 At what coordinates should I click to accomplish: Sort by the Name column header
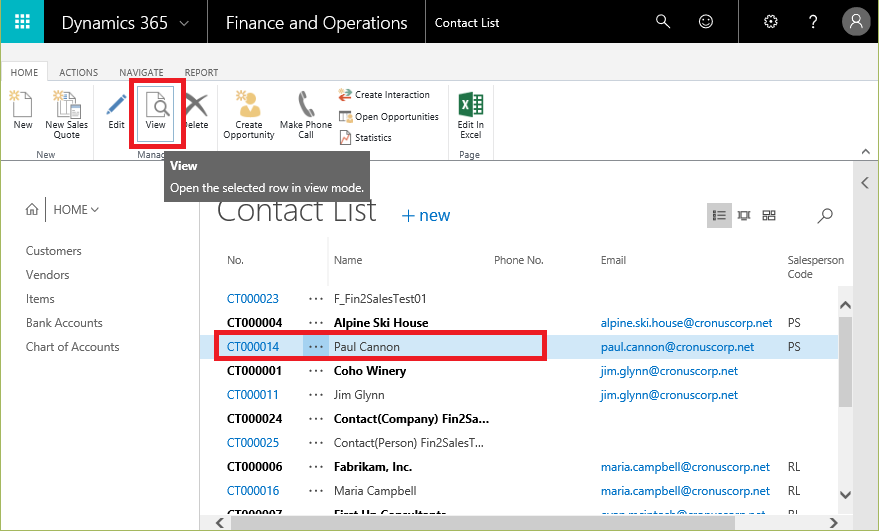pyautogui.click(x=348, y=260)
